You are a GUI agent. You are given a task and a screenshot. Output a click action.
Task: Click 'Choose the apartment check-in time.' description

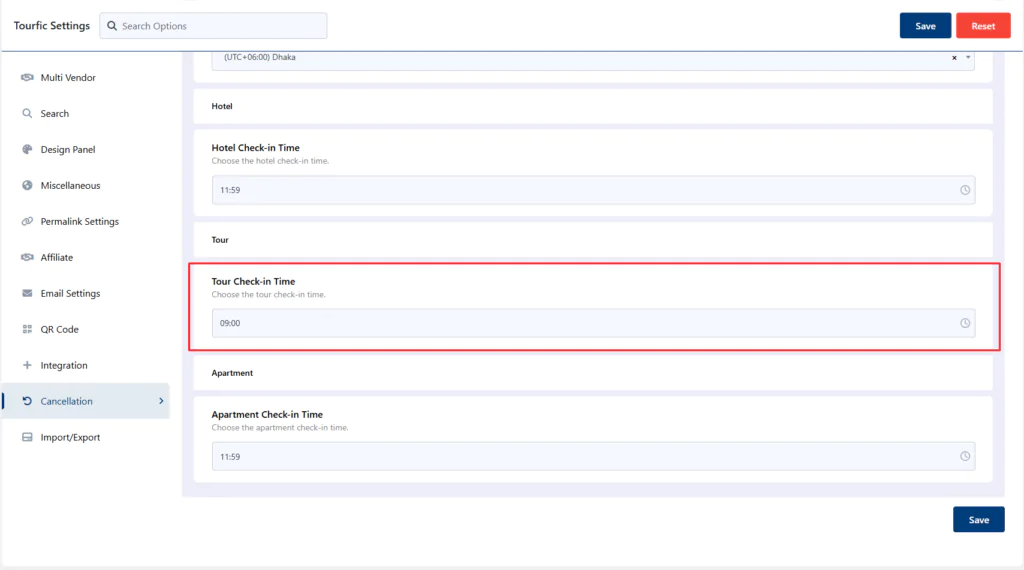280,428
